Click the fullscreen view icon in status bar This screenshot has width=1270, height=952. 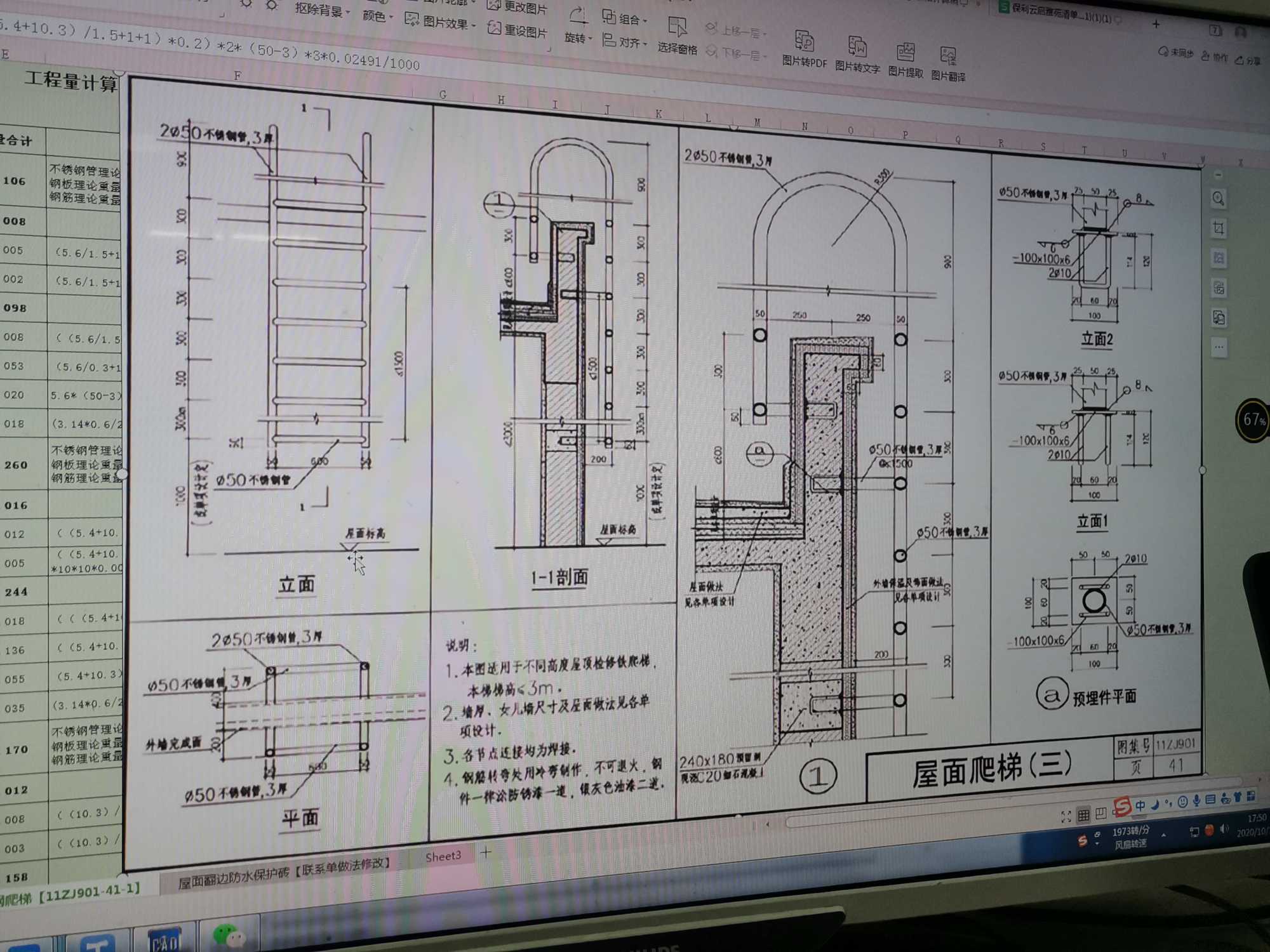[x=1066, y=816]
